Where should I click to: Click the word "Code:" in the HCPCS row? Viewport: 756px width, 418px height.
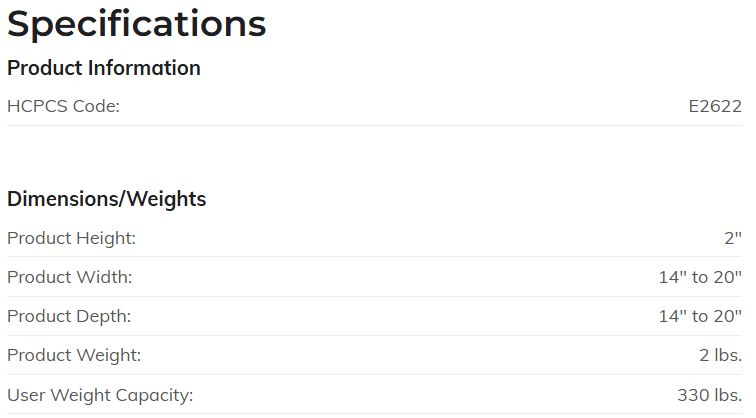pos(97,106)
